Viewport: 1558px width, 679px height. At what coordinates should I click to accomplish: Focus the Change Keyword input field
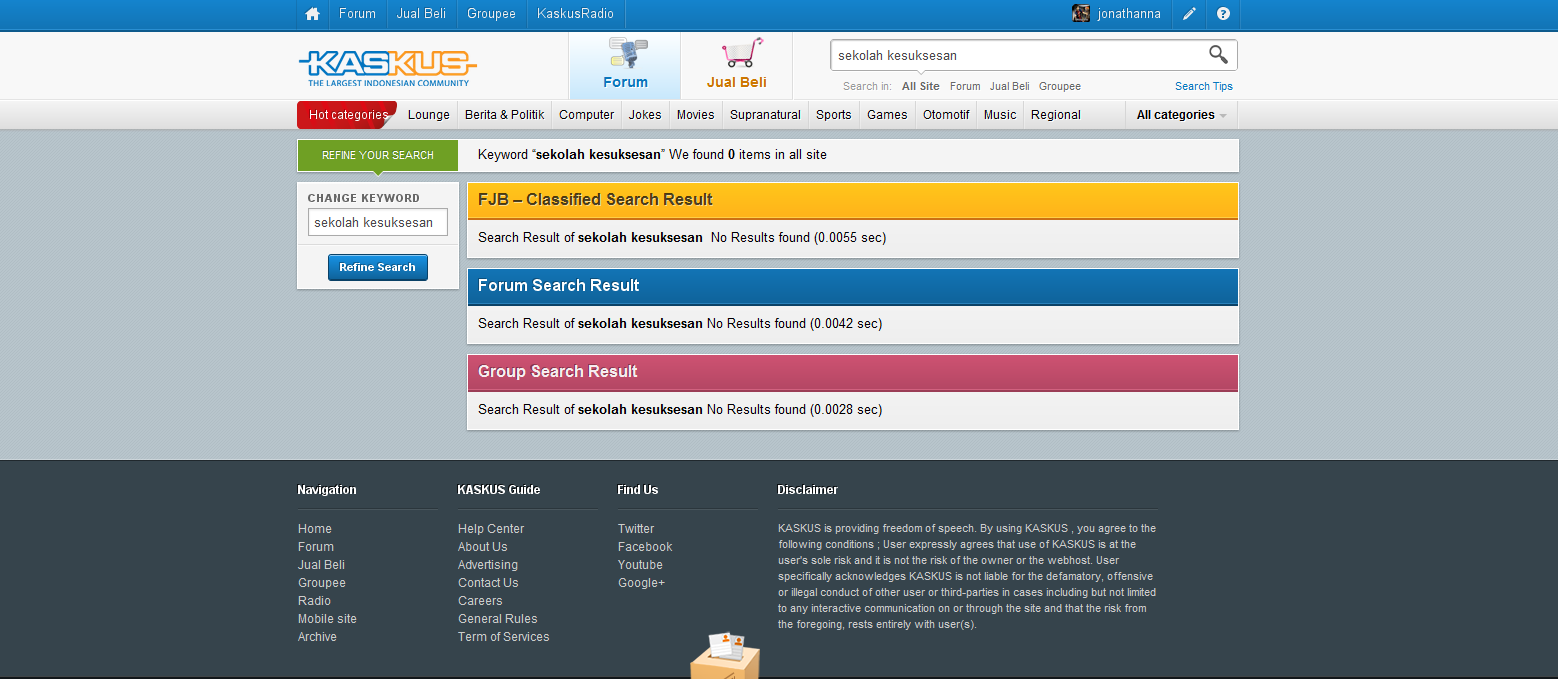(378, 222)
